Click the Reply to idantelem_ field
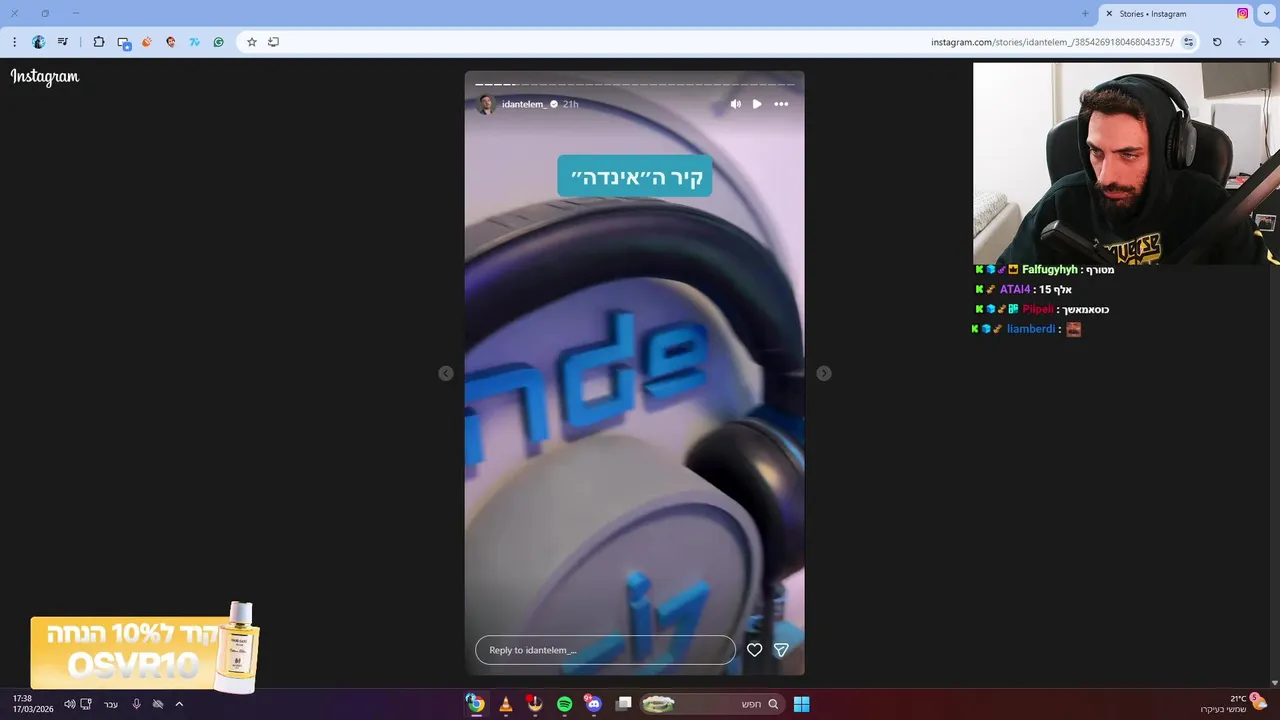This screenshot has width=1280, height=720. 605,650
